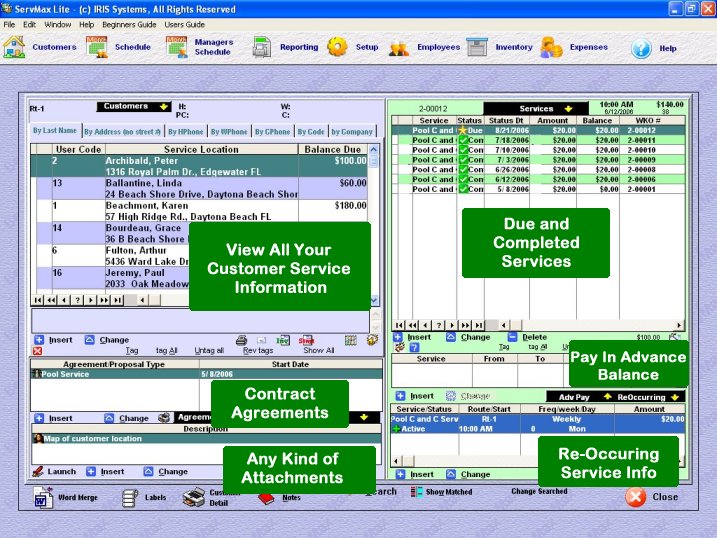
Task: Click Change button under customer list
Action: [x=107, y=340]
